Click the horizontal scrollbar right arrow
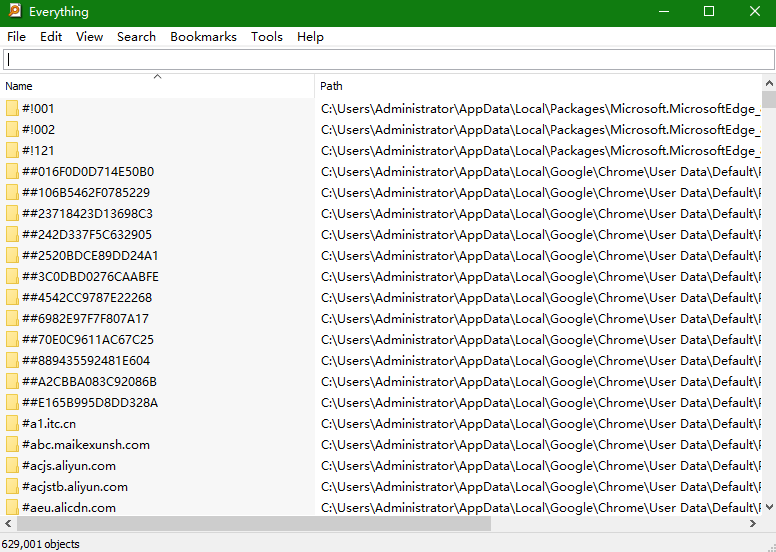This screenshot has width=776, height=552. tap(753, 523)
